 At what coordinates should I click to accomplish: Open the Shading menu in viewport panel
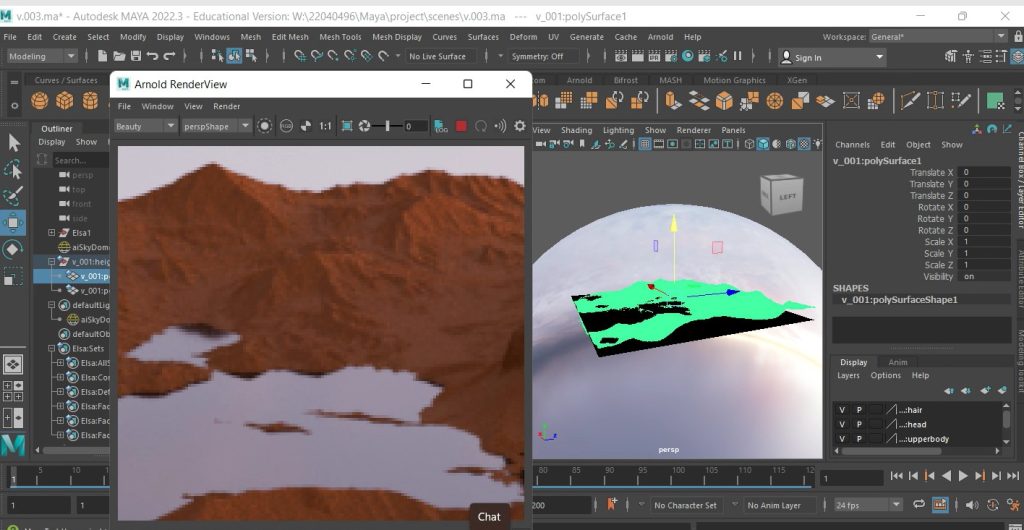[x=576, y=130]
